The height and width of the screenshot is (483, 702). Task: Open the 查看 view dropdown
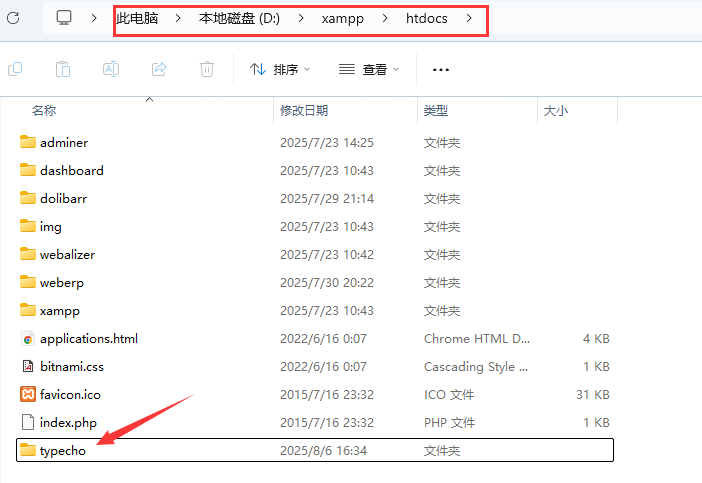[369, 69]
